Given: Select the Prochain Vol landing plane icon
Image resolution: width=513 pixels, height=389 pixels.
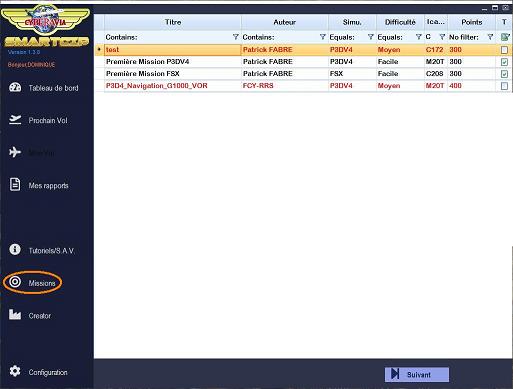Looking at the screenshot, I should (15, 120).
